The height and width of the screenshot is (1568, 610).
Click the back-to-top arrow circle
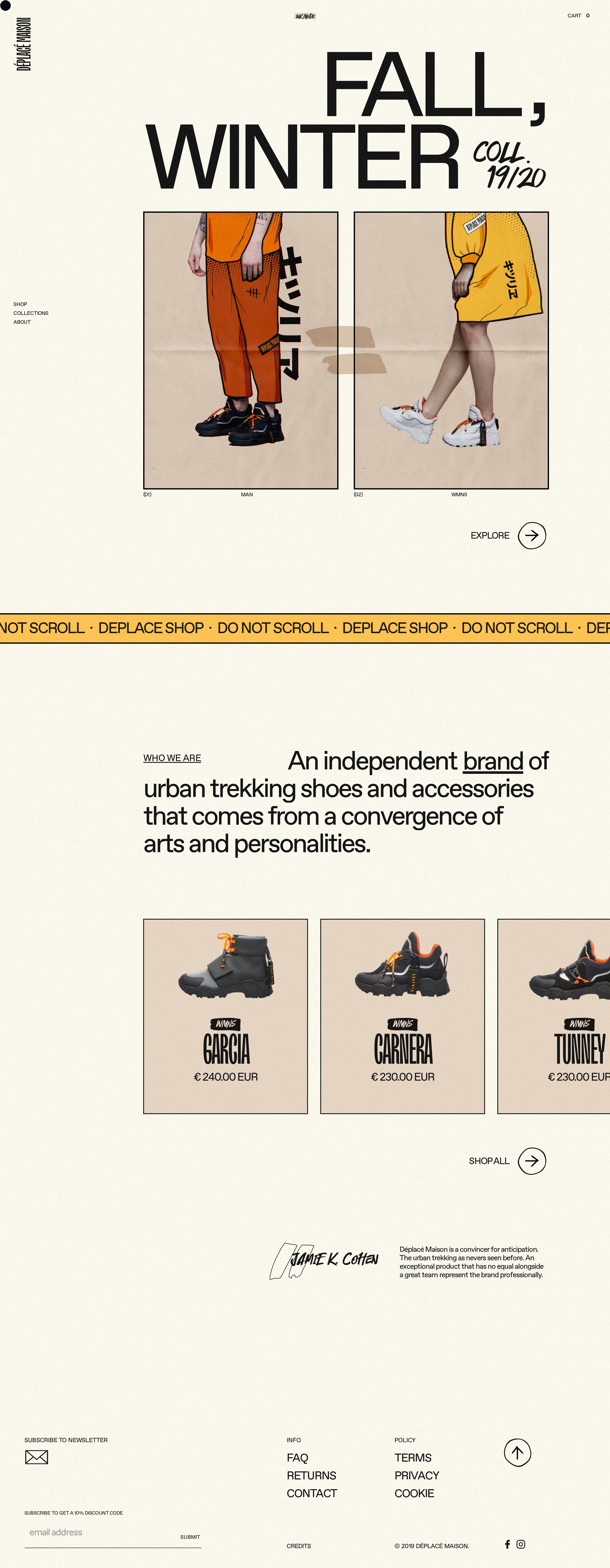[518, 1452]
